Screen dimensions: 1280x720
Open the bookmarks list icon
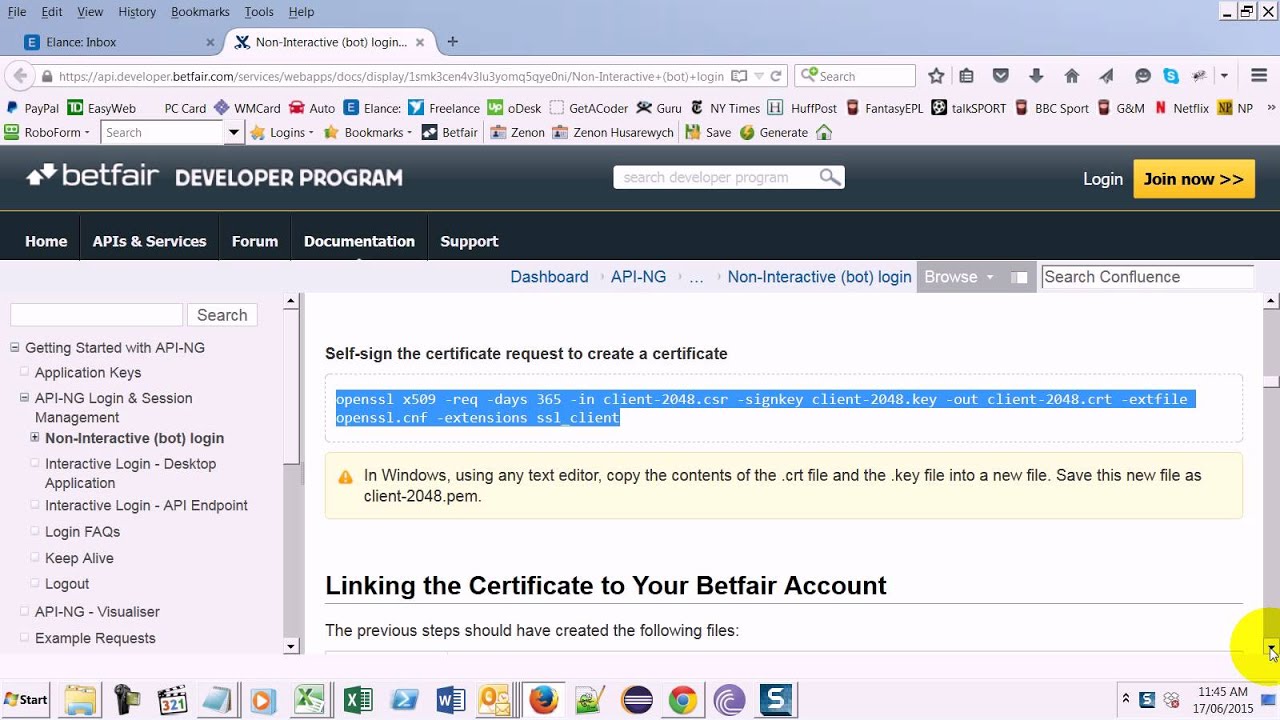[967, 76]
